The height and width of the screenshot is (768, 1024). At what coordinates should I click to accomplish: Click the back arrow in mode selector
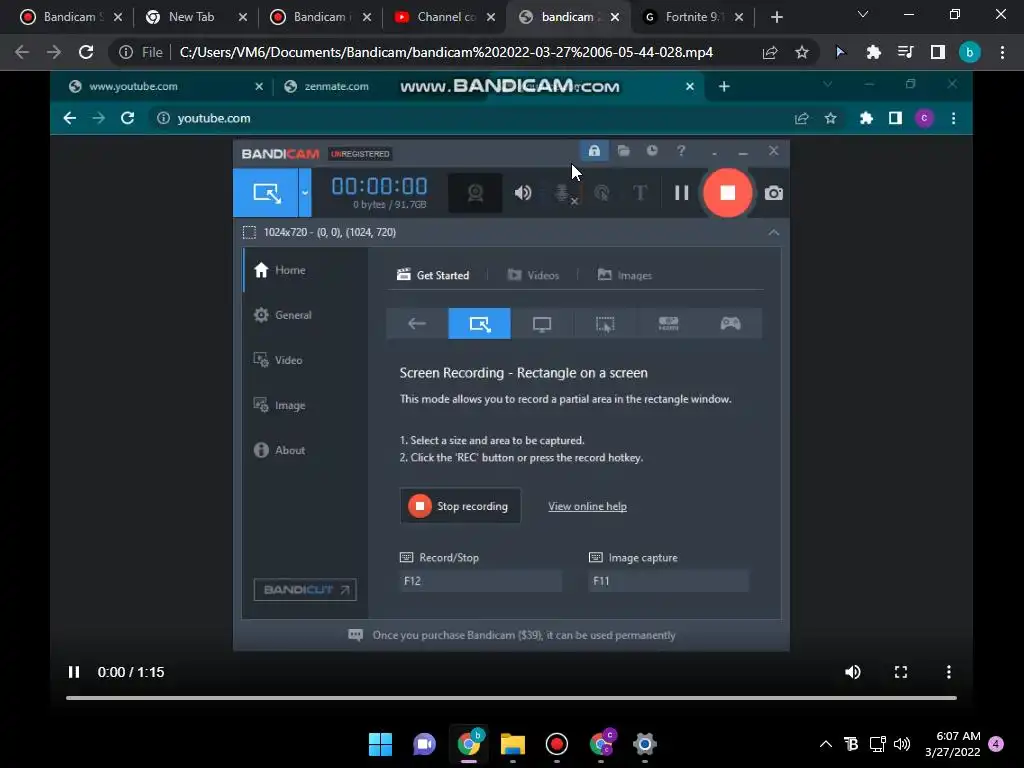coord(417,323)
